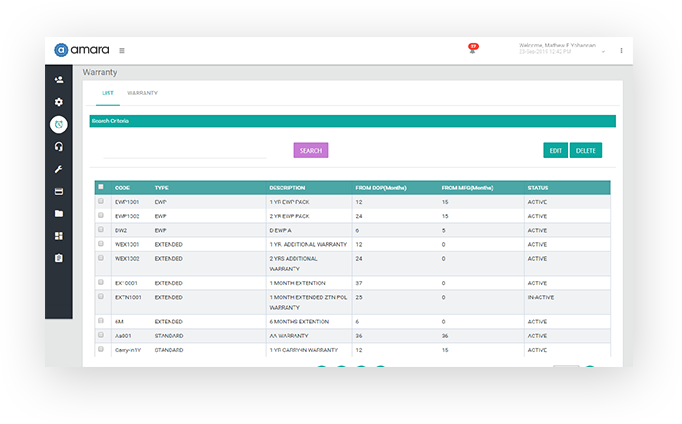Screen dimensions: 682x424
Task: Click '1 YR. ADDITIONAL WARRANTY' description
Action: (308, 244)
